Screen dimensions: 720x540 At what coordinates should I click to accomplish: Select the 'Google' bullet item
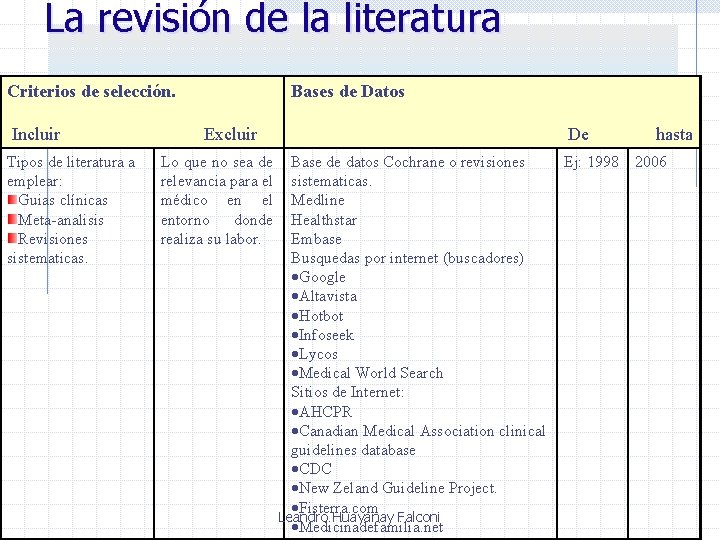click(319, 277)
